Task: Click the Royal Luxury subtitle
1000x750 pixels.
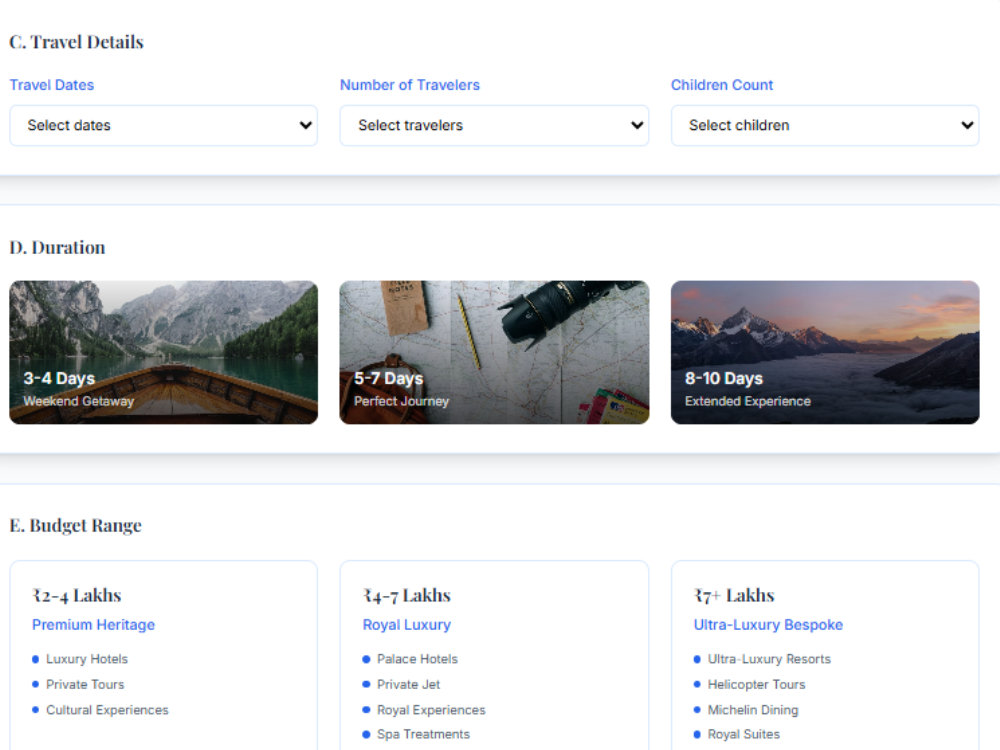Action: tap(406, 625)
